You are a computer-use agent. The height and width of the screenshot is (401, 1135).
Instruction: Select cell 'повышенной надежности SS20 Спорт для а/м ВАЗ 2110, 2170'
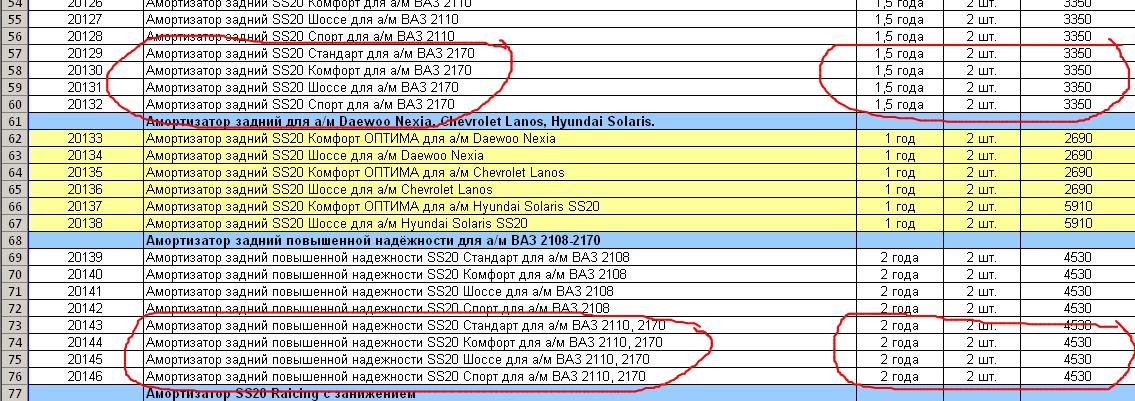click(499, 376)
